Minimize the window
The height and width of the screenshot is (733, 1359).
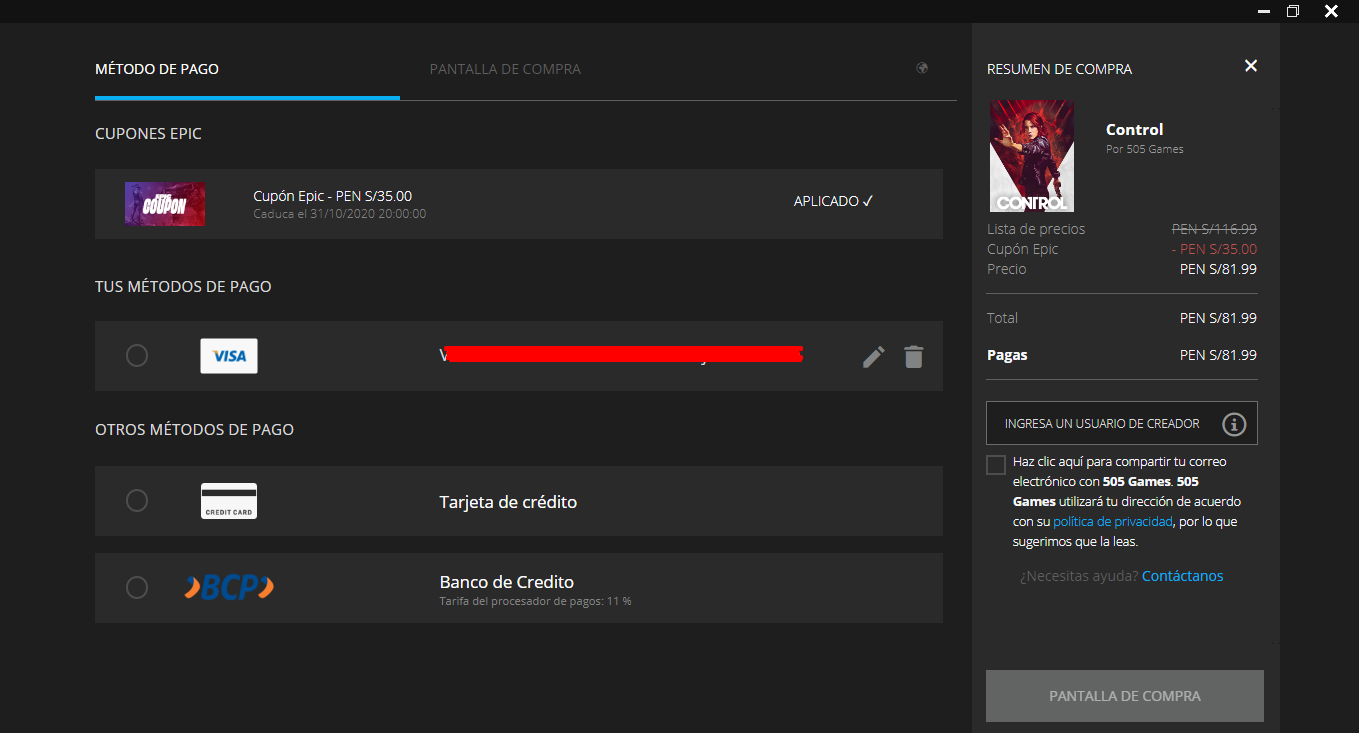pyautogui.click(x=1264, y=11)
